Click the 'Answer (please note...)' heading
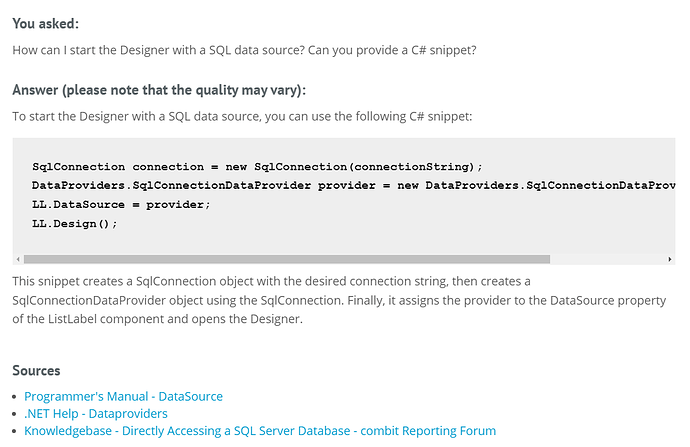690x447 pixels. (159, 90)
